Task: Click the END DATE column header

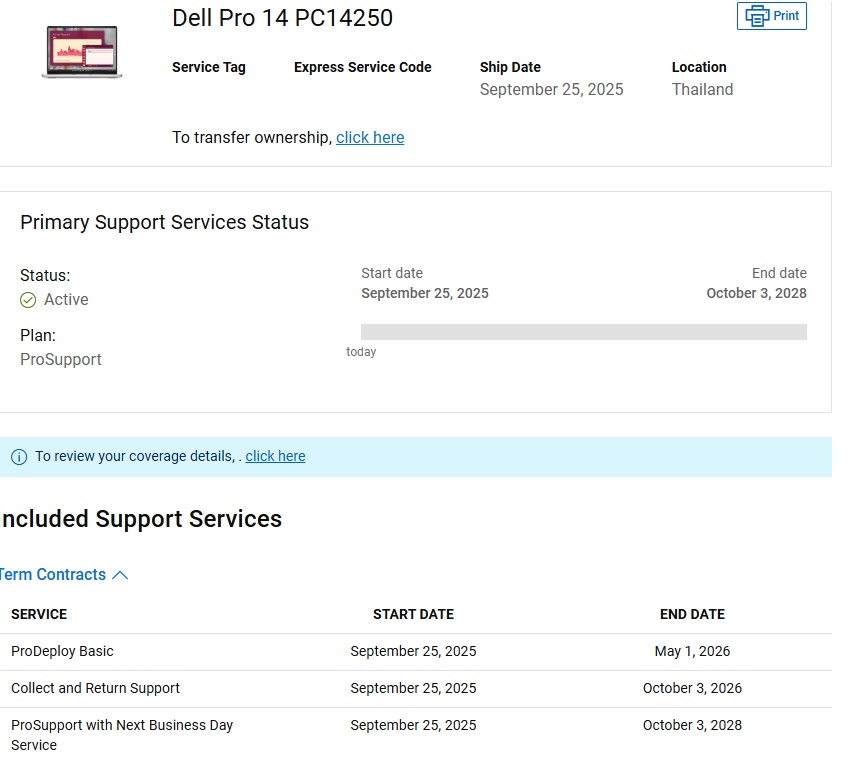Action: [692, 614]
